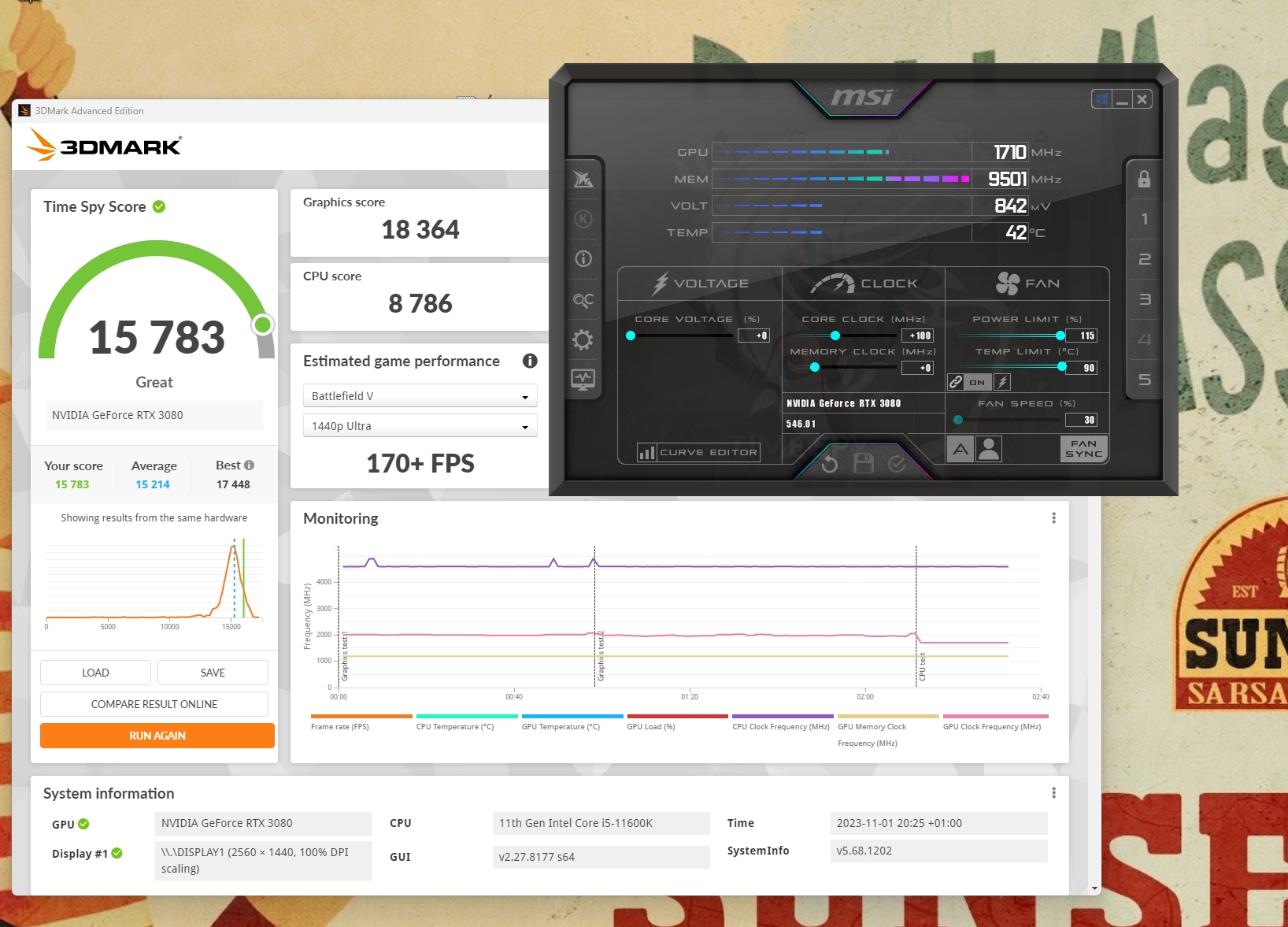This screenshot has height=927, width=1288.
Task: Click the scrollbar down arrow in 3DMark
Action: [x=1094, y=888]
